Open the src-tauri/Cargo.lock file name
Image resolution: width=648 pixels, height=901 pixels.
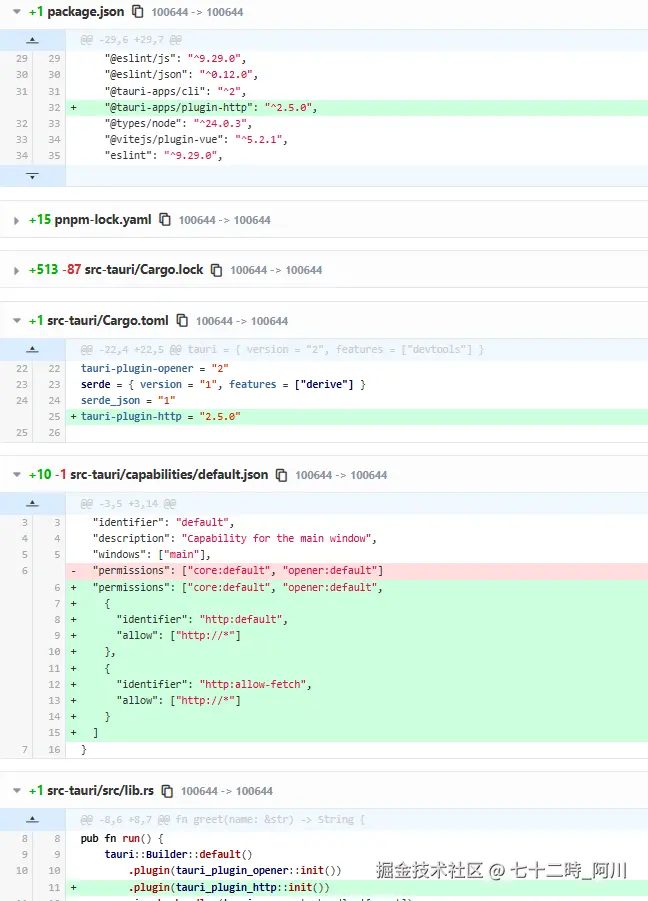pos(144,269)
